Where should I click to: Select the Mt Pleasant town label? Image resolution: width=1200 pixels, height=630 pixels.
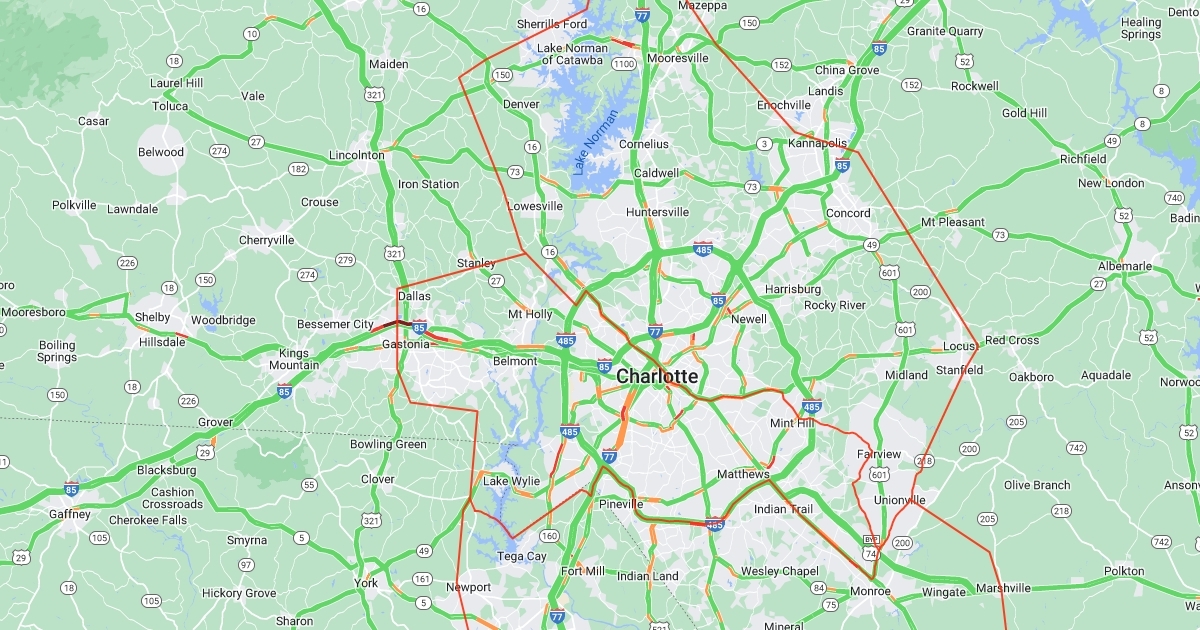point(953,222)
